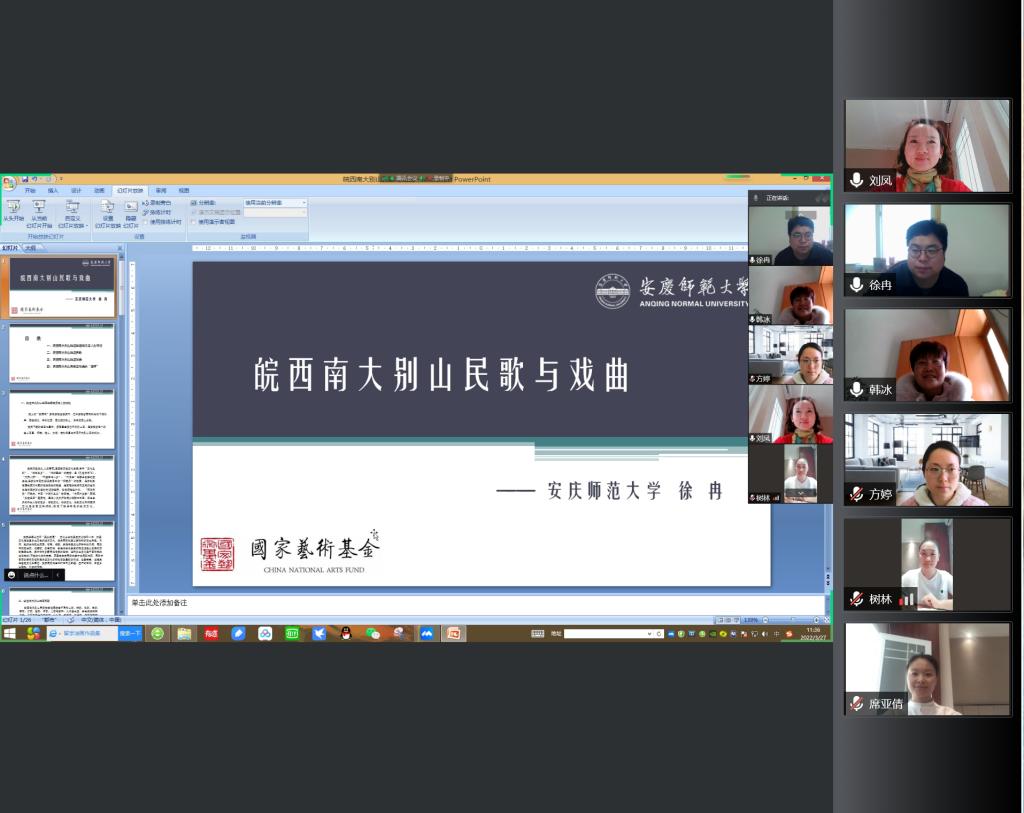Open the WeChat icon in taskbar
Screen dimensions: 1024x813
pyautogui.click(x=373, y=633)
